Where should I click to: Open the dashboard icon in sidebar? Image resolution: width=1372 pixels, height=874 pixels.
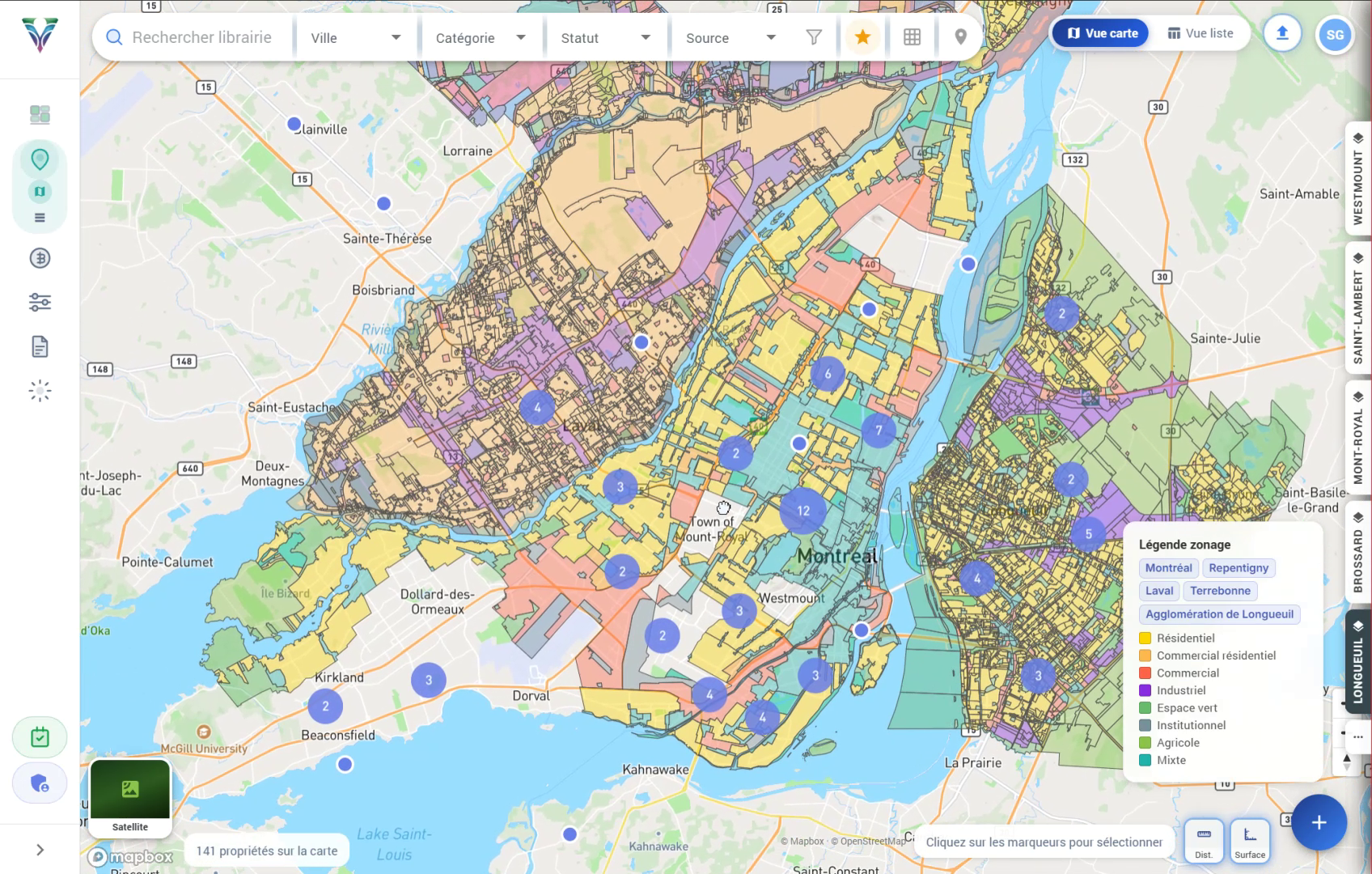pos(40,114)
